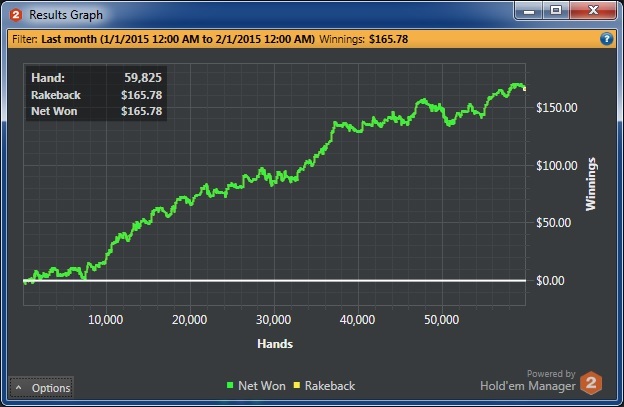The width and height of the screenshot is (624, 407).
Task: Maximize the Results Graph window
Action: pos(556,11)
